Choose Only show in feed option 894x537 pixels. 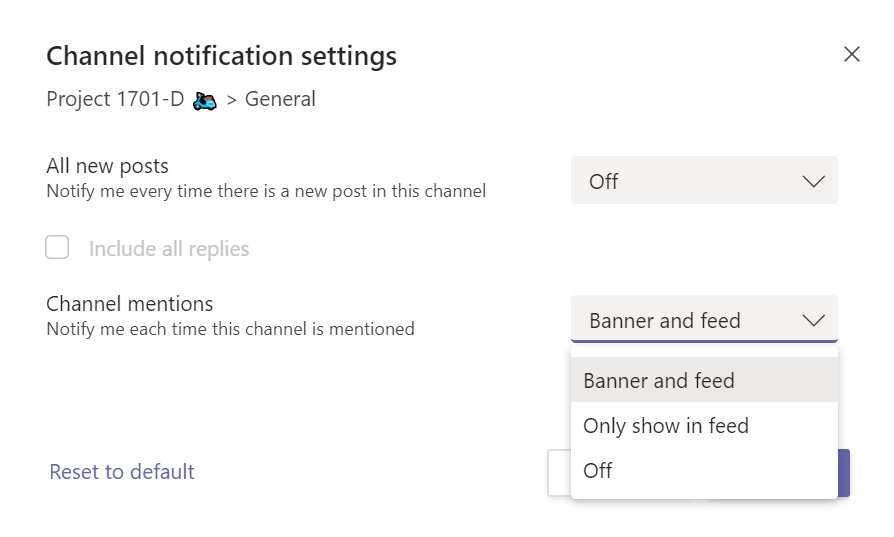(666, 426)
